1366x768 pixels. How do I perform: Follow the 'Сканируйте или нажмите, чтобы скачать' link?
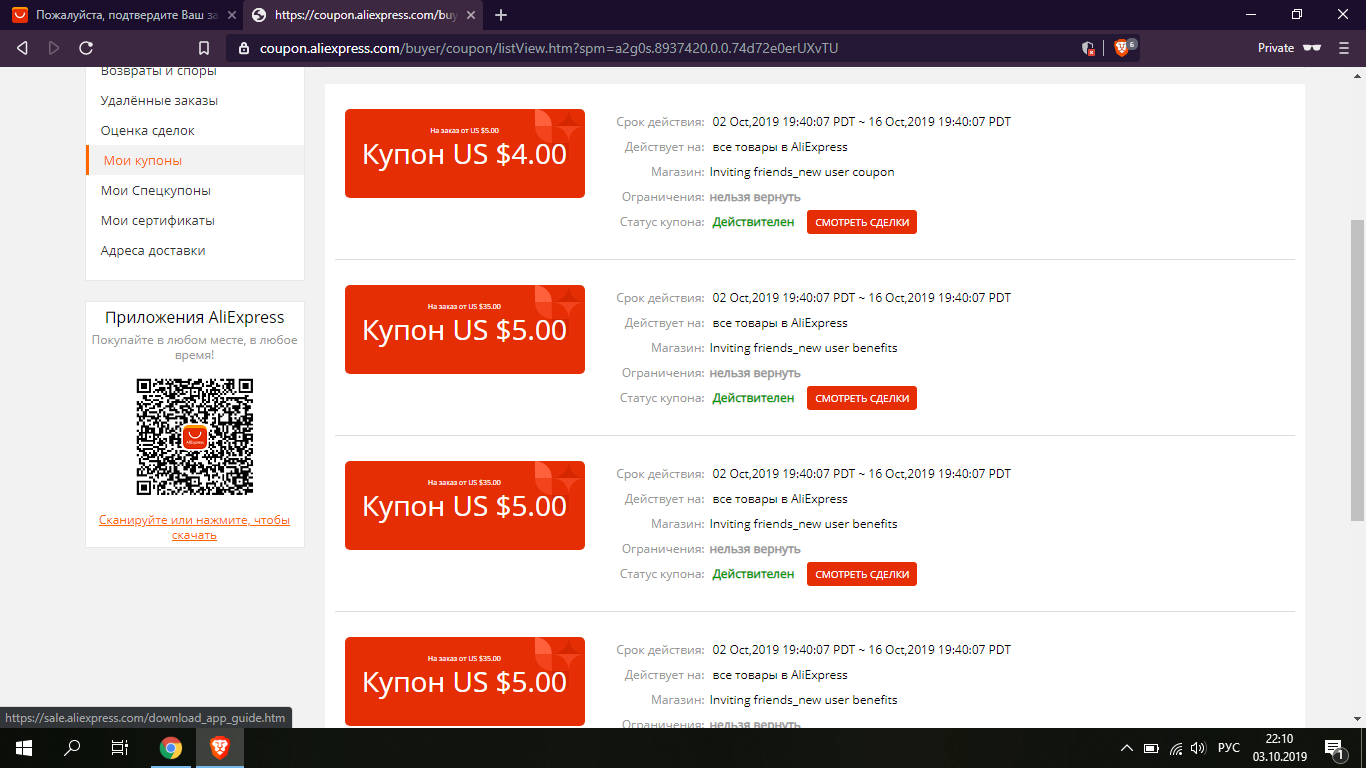pos(195,527)
